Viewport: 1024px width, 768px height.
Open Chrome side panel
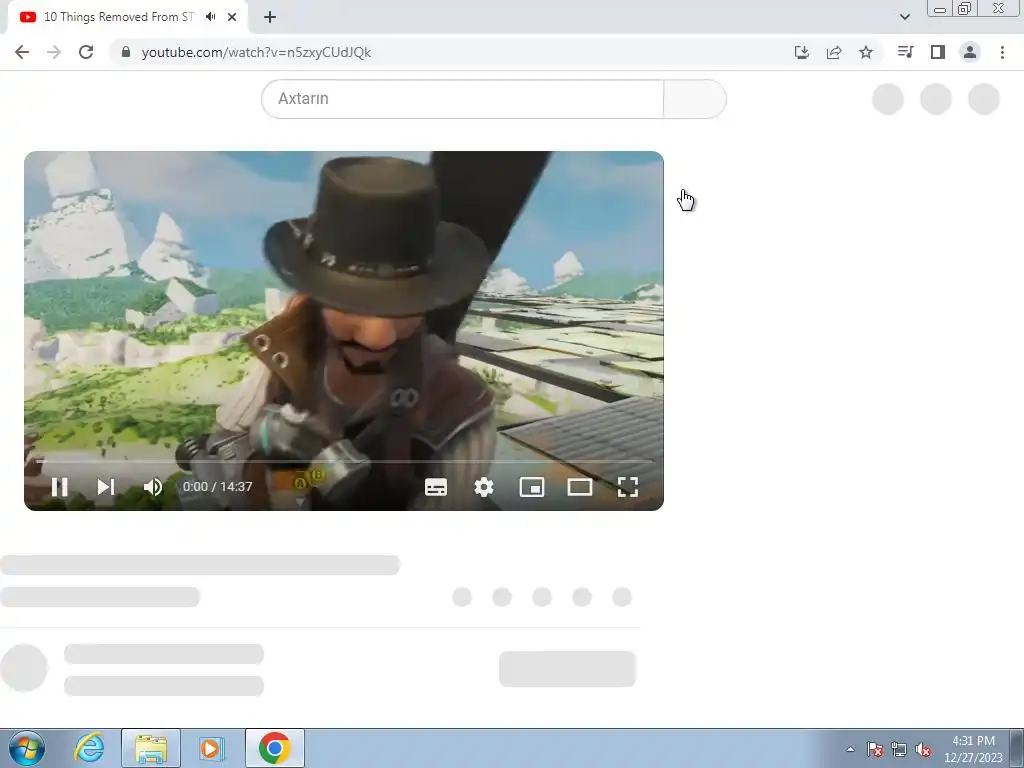pos(938,52)
